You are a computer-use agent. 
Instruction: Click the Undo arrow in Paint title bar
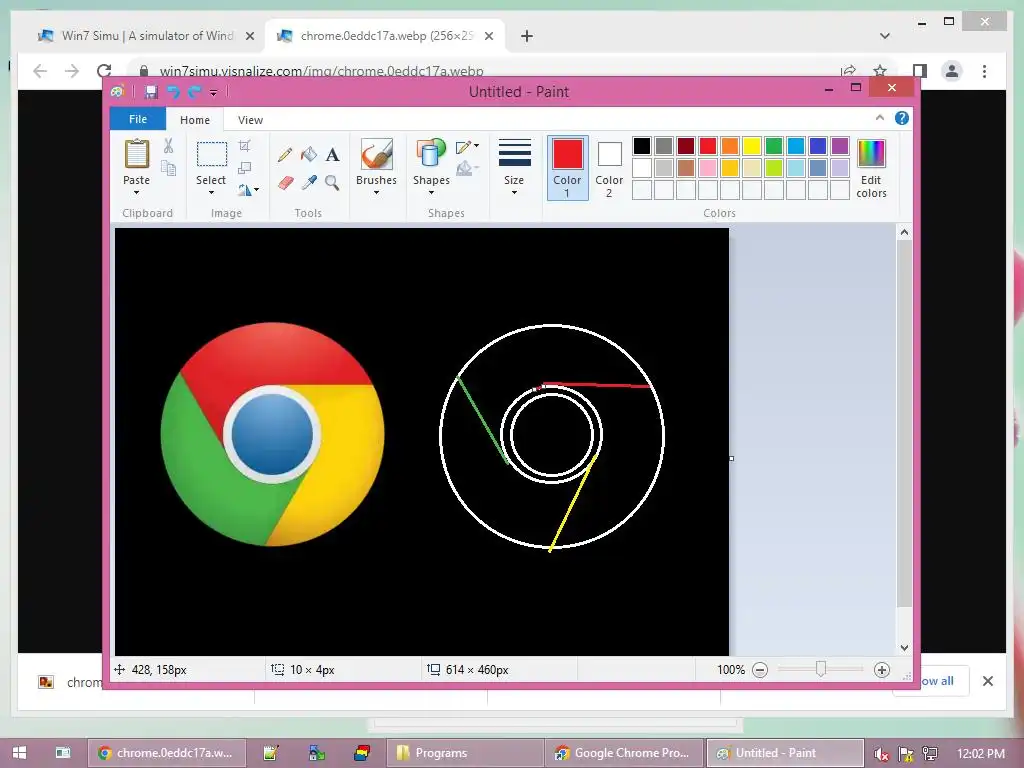coord(173,92)
